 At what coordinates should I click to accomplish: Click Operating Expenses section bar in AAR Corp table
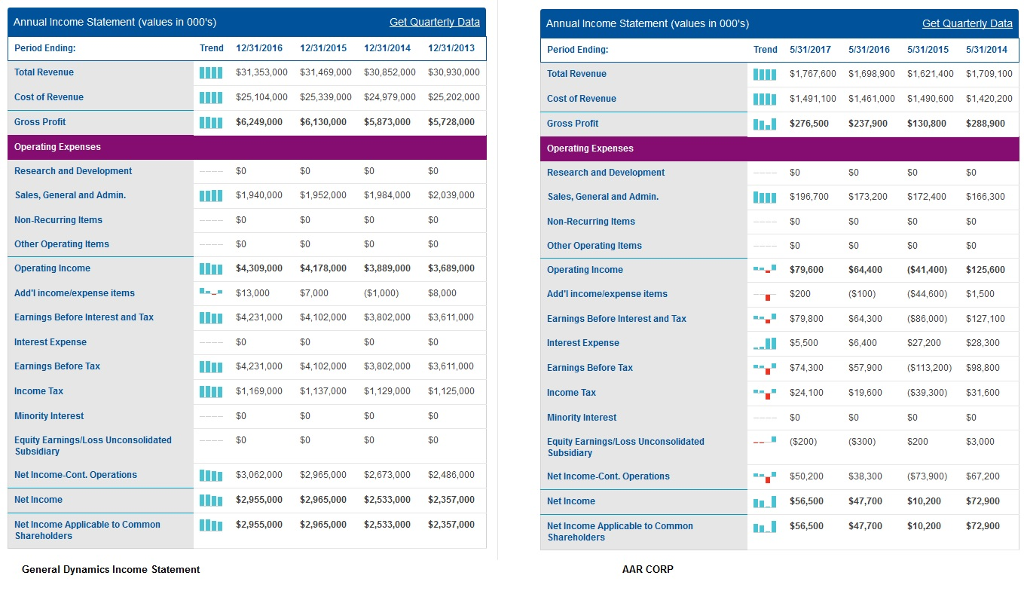click(780, 148)
